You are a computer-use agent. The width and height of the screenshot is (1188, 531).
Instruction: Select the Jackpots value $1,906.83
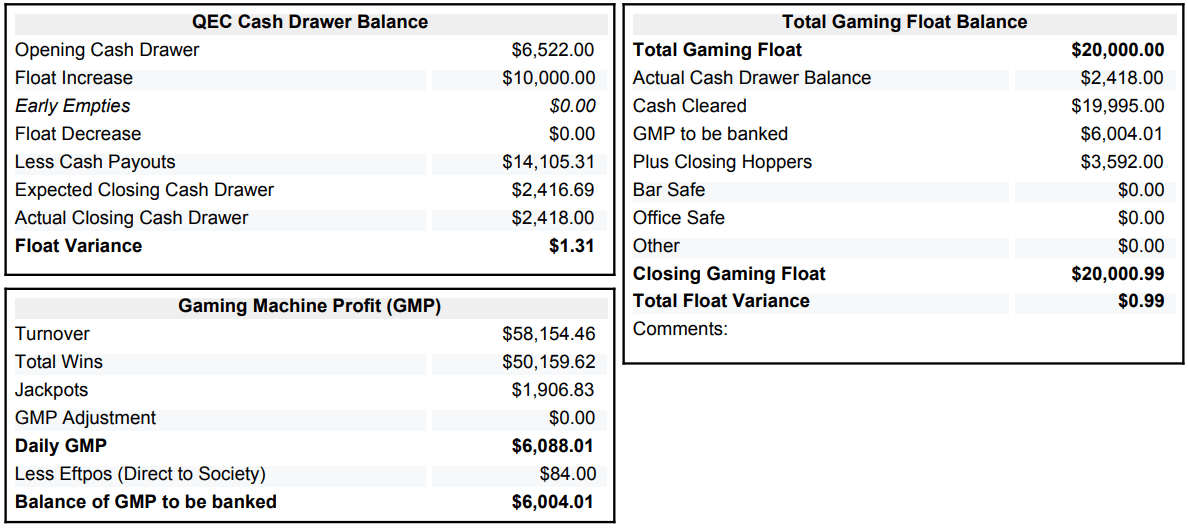[x=552, y=390]
